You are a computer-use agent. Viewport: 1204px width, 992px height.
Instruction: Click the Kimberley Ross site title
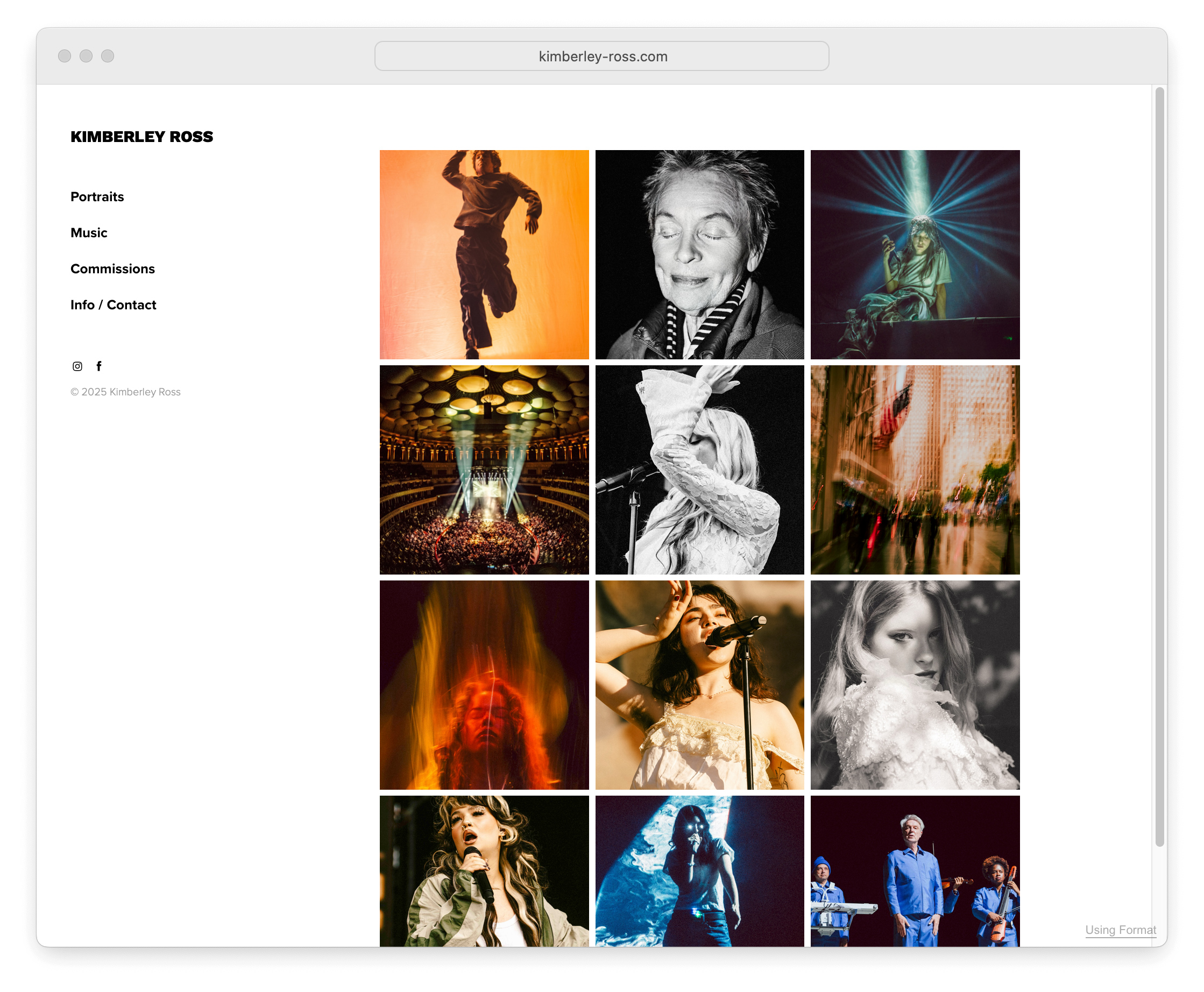141,137
